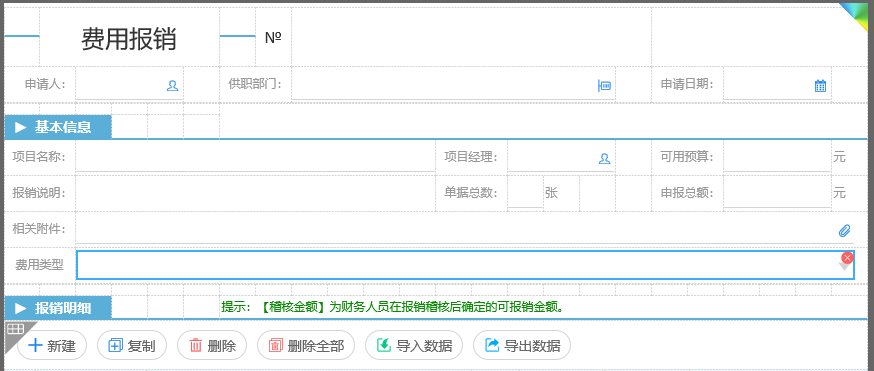Viewport: 874px width, 371px height.
Task: Focus the 单据总数 input box
Action: click(x=525, y=193)
